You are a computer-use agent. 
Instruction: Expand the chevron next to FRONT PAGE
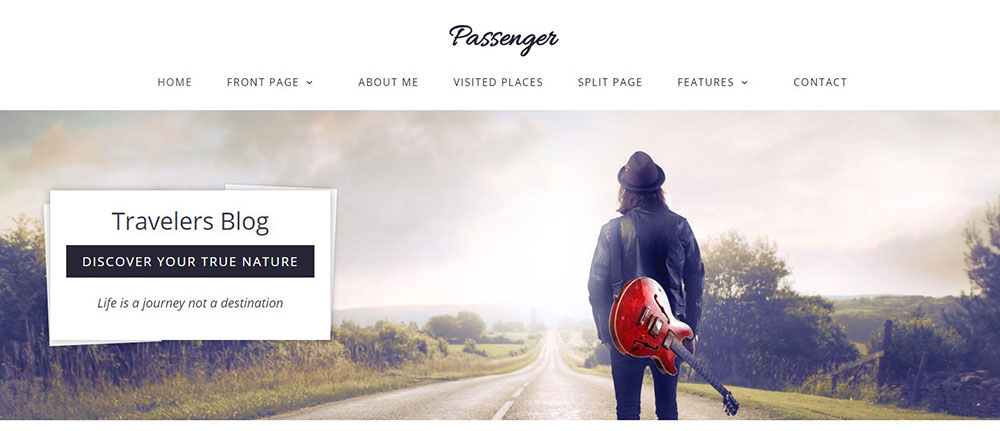(309, 82)
